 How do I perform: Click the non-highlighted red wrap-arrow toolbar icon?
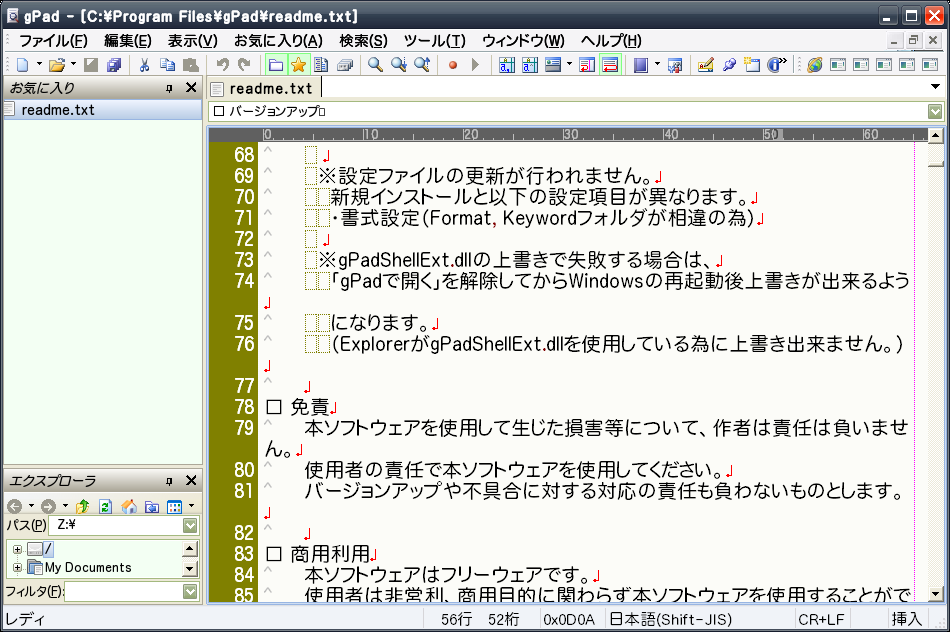click(x=587, y=64)
